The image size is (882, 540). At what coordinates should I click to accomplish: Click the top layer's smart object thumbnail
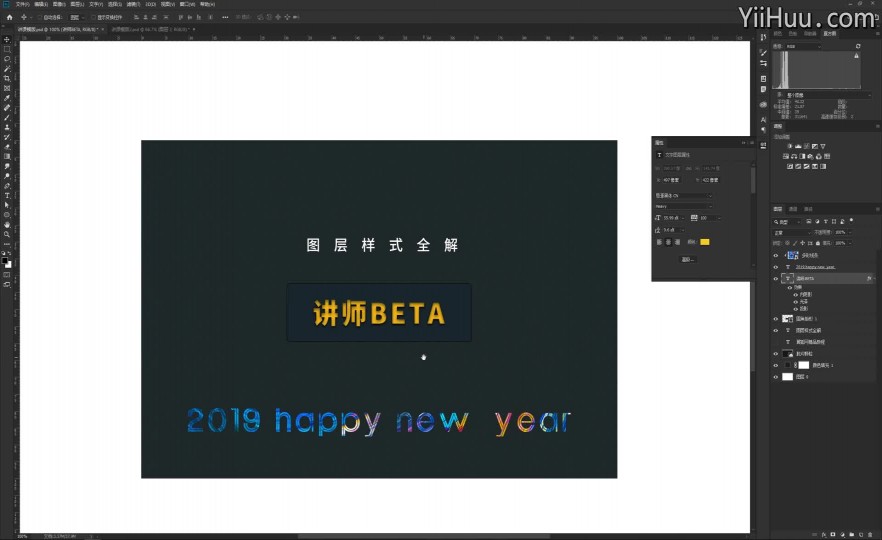click(793, 255)
